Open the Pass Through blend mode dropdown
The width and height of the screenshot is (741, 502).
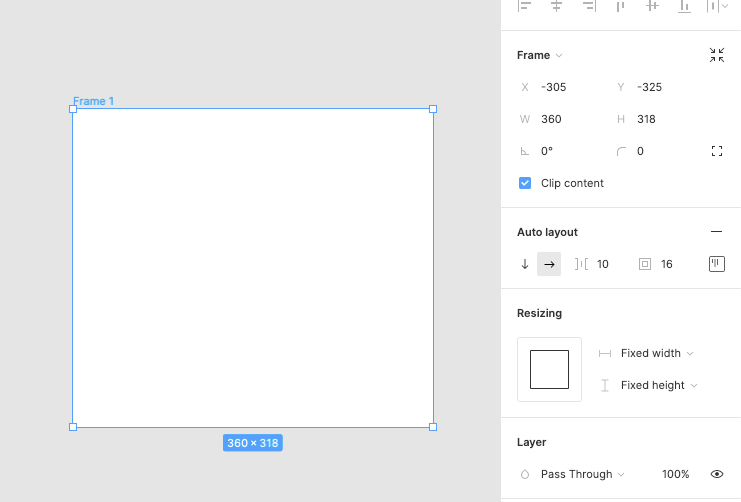[583, 474]
